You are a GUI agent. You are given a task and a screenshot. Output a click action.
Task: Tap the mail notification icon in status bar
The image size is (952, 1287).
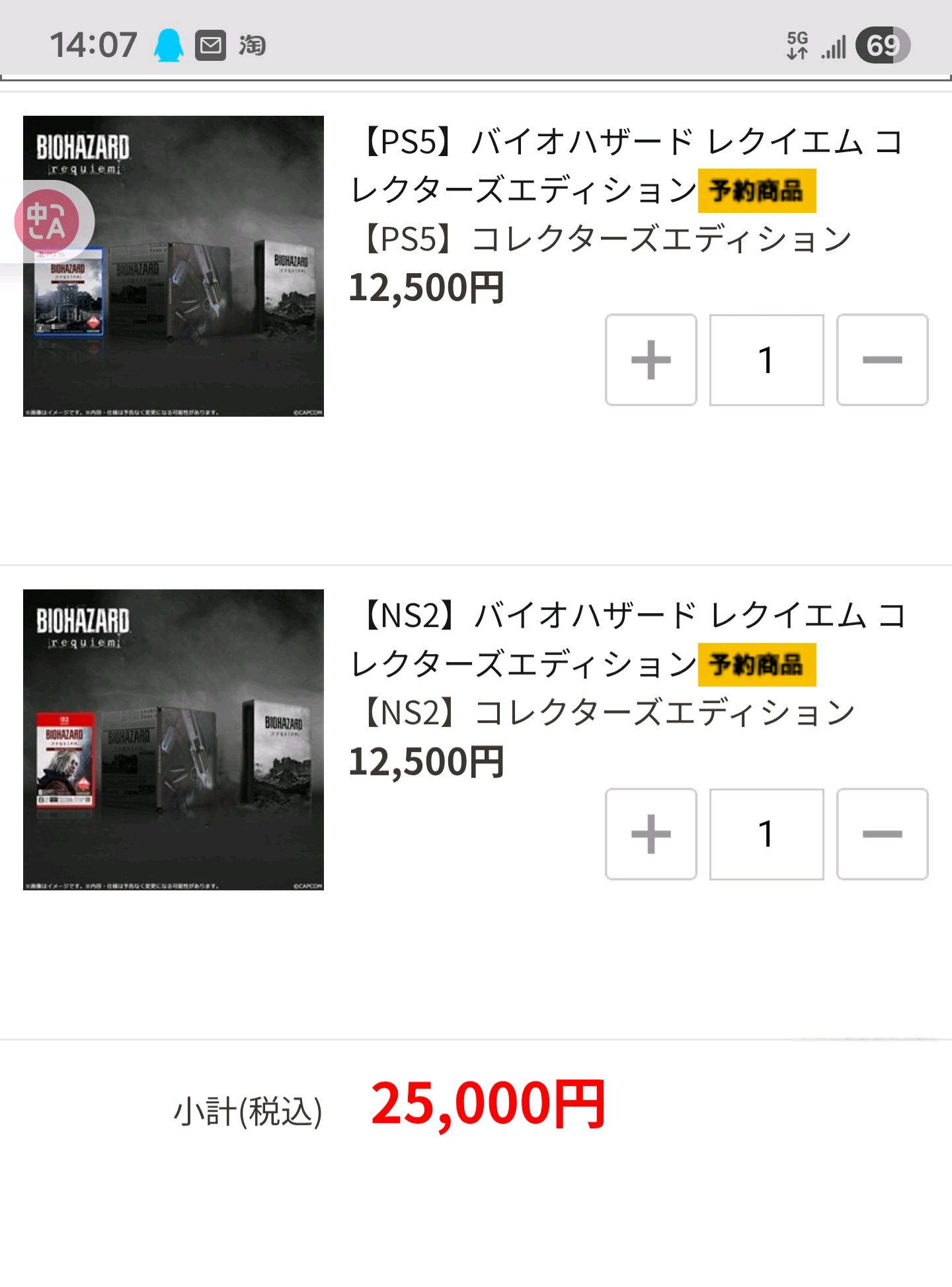[211, 45]
